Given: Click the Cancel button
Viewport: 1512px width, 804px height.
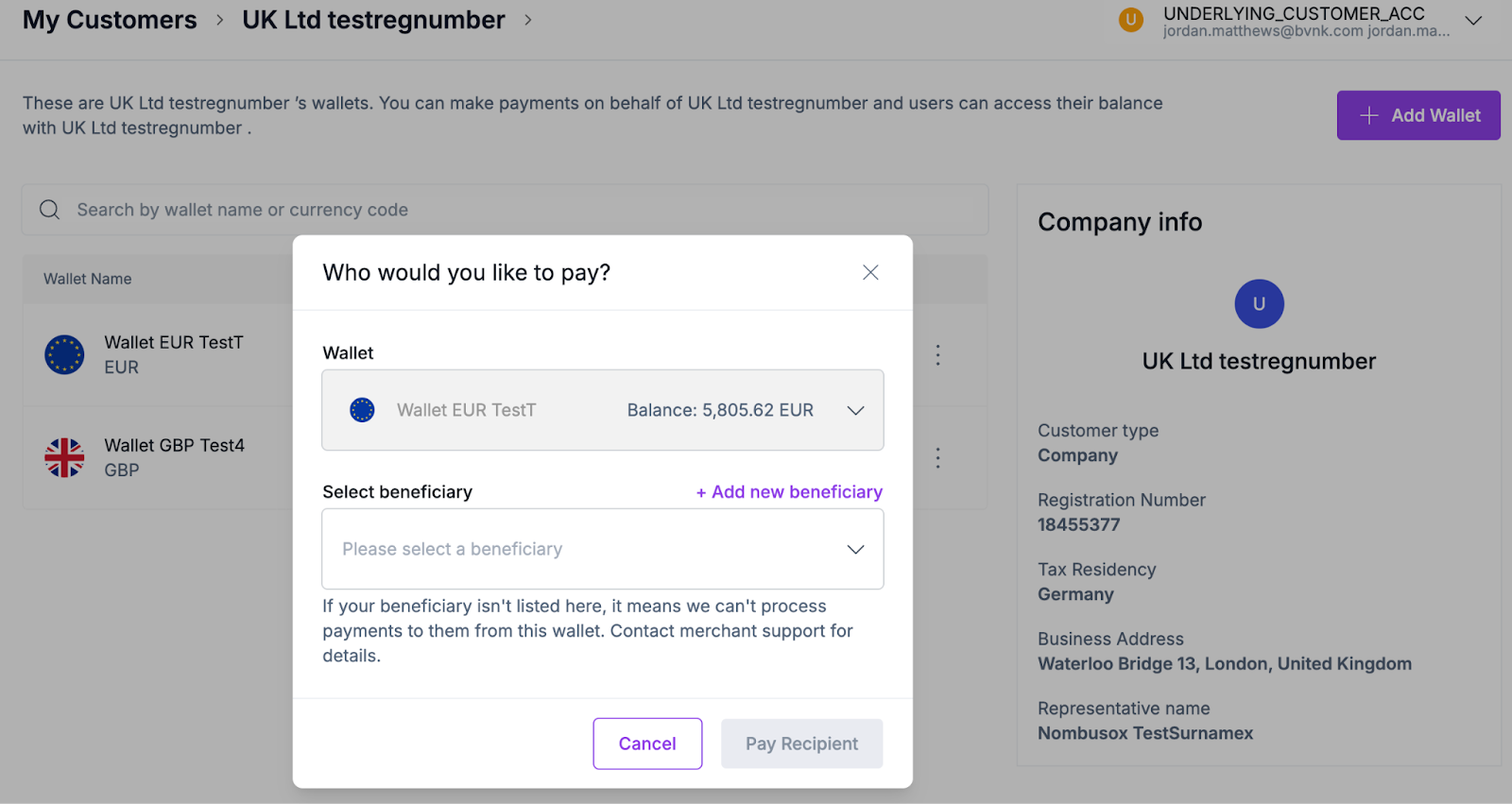Looking at the screenshot, I should tap(647, 744).
